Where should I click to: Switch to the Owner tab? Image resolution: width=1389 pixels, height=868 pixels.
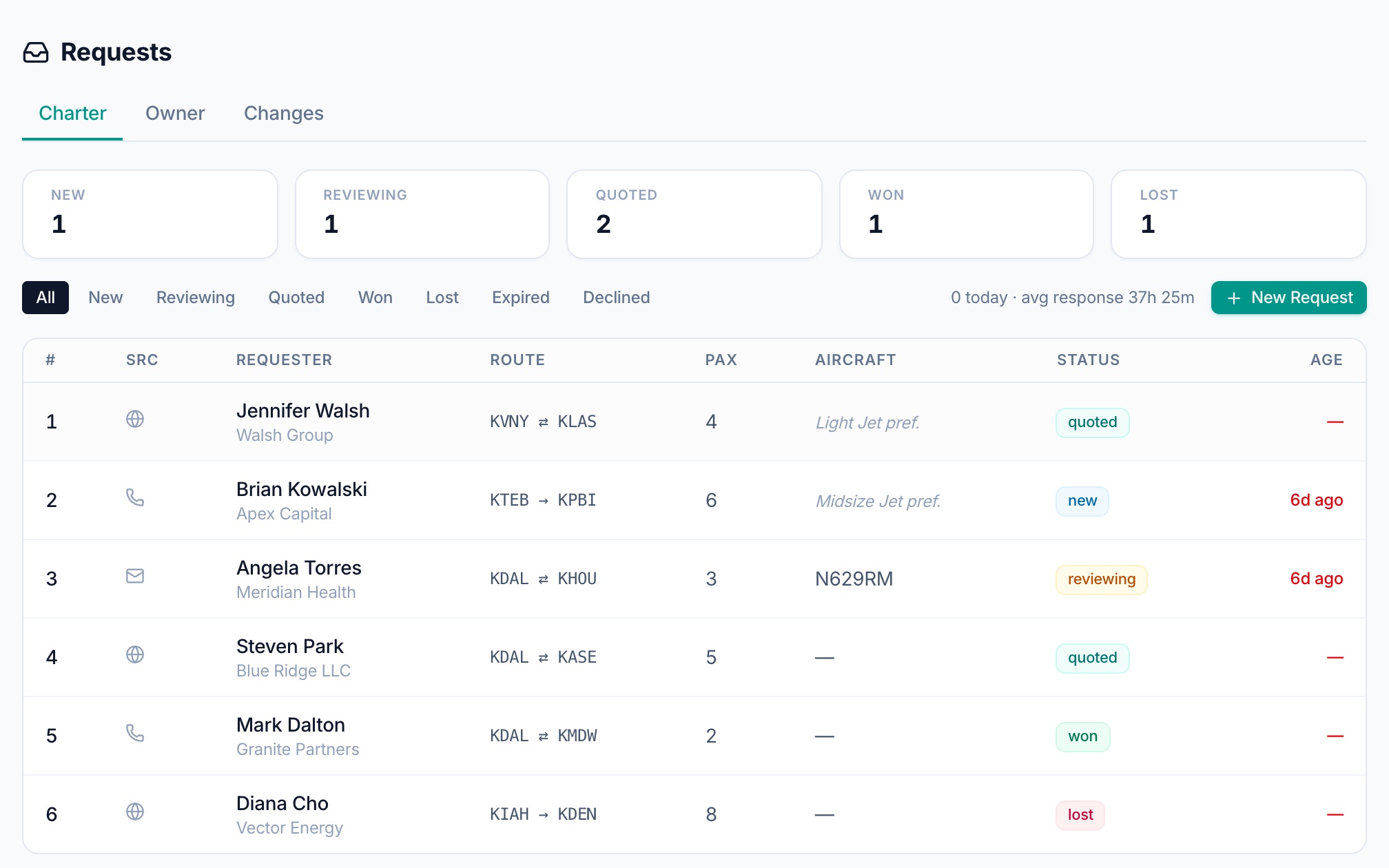[175, 113]
